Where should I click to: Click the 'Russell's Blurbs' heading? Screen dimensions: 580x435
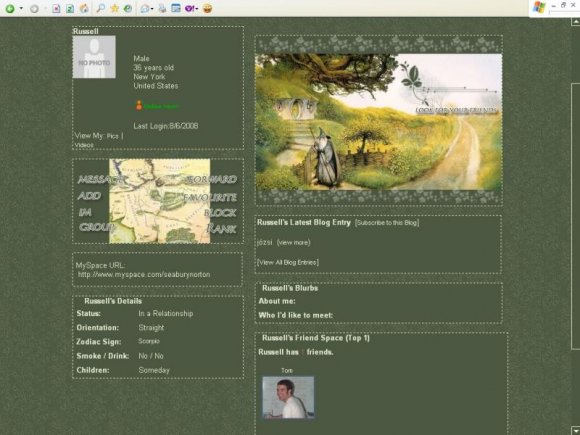290,288
